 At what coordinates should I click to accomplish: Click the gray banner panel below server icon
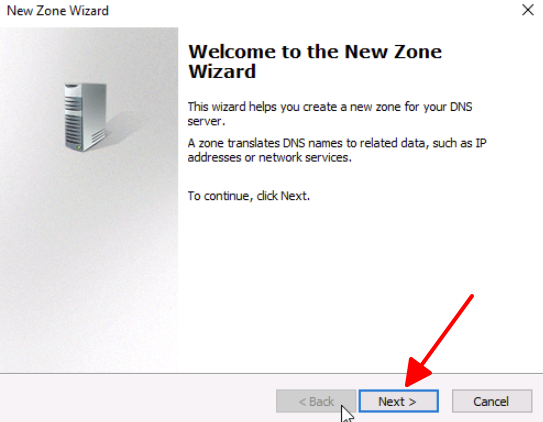click(89, 263)
